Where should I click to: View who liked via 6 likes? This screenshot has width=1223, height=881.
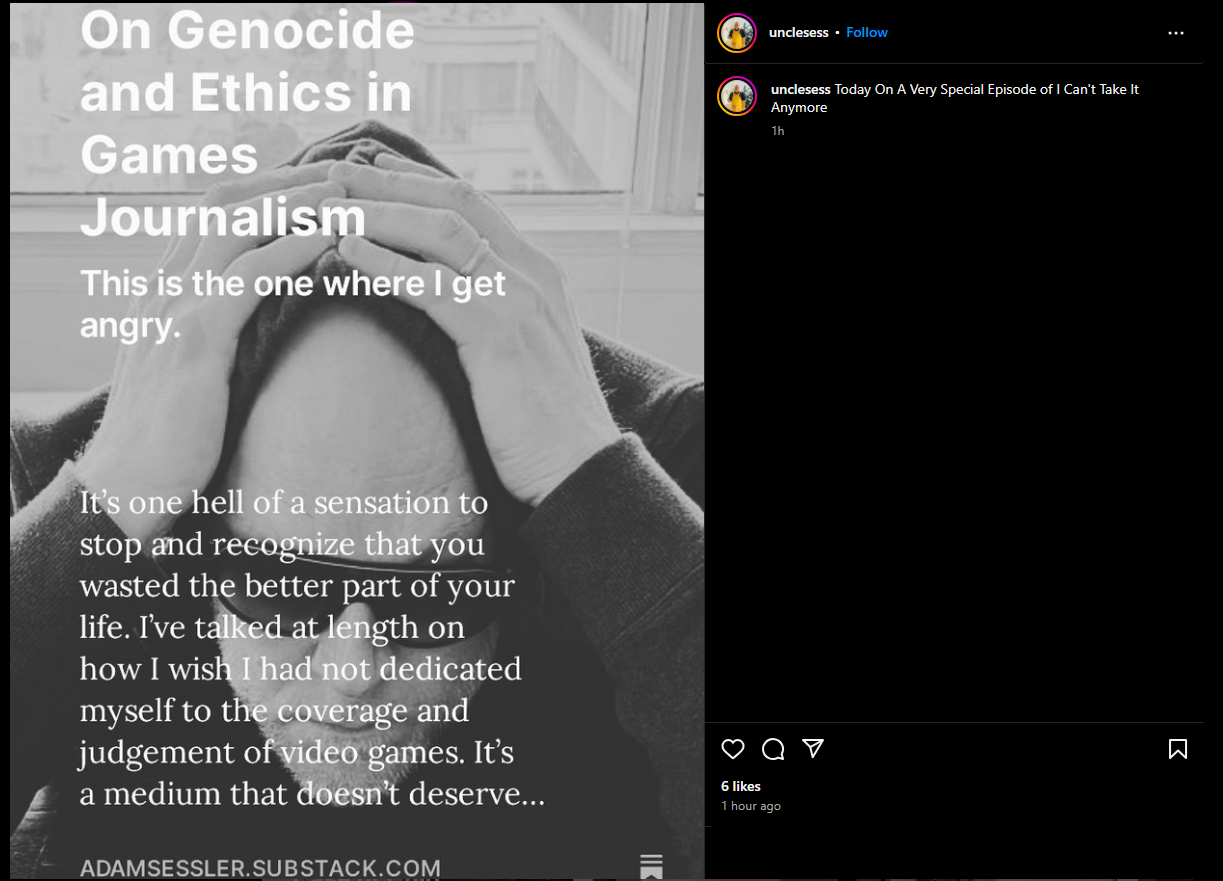[x=741, y=786]
